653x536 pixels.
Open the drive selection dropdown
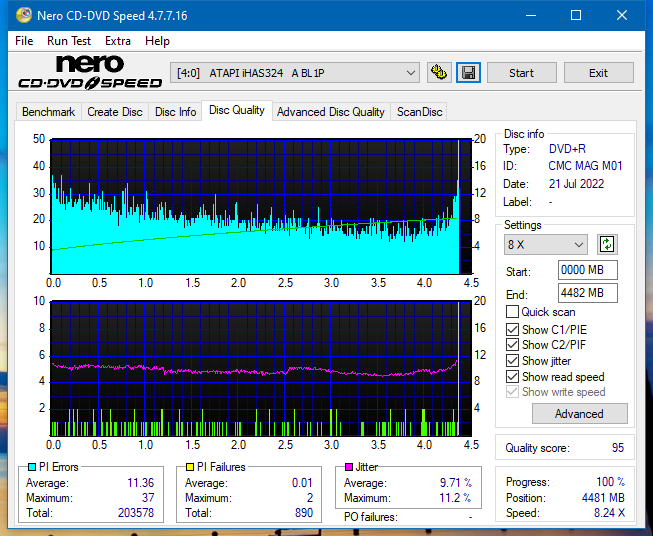[x=294, y=73]
